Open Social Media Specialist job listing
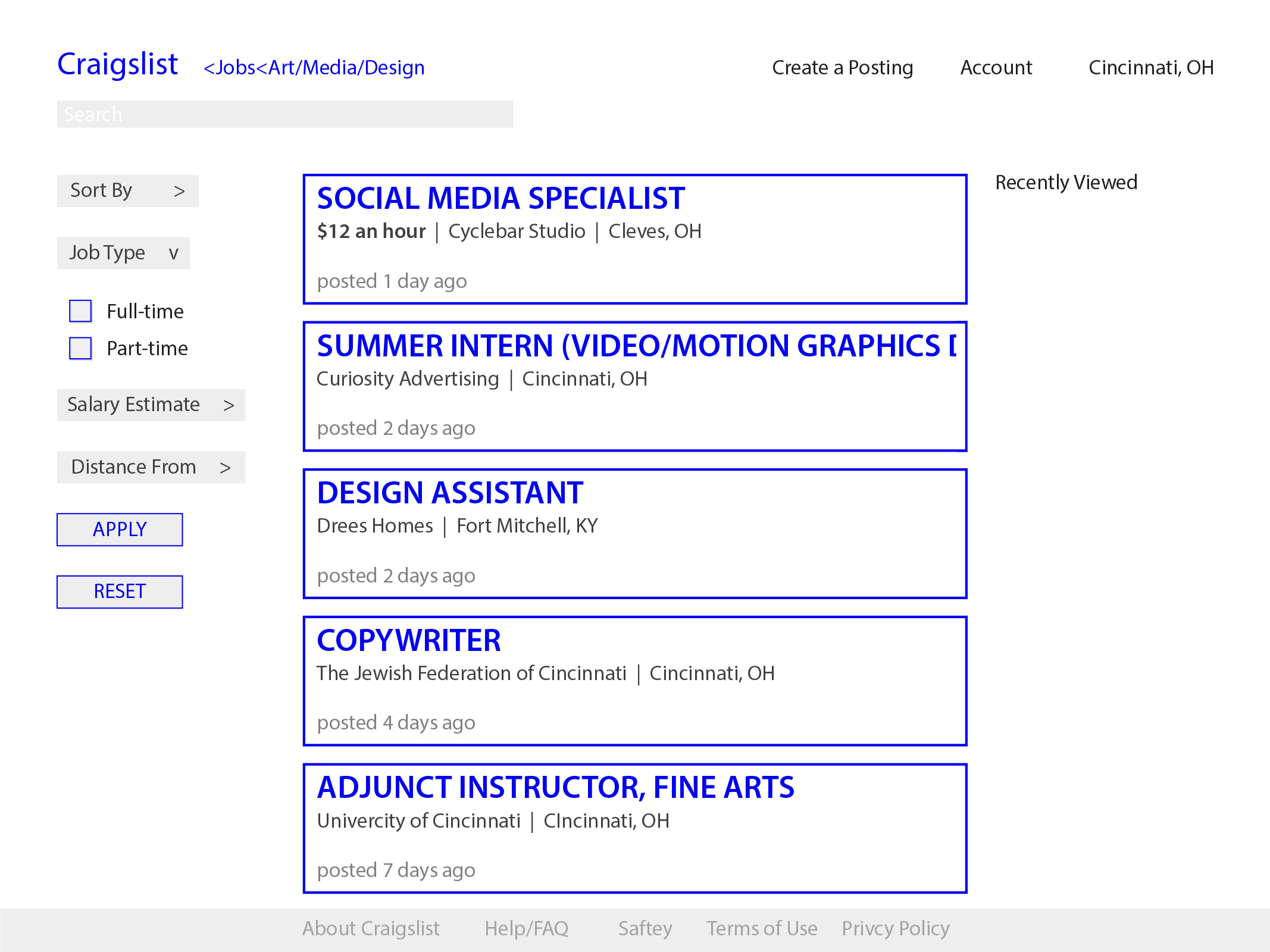The width and height of the screenshot is (1270, 952). tap(501, 199)
